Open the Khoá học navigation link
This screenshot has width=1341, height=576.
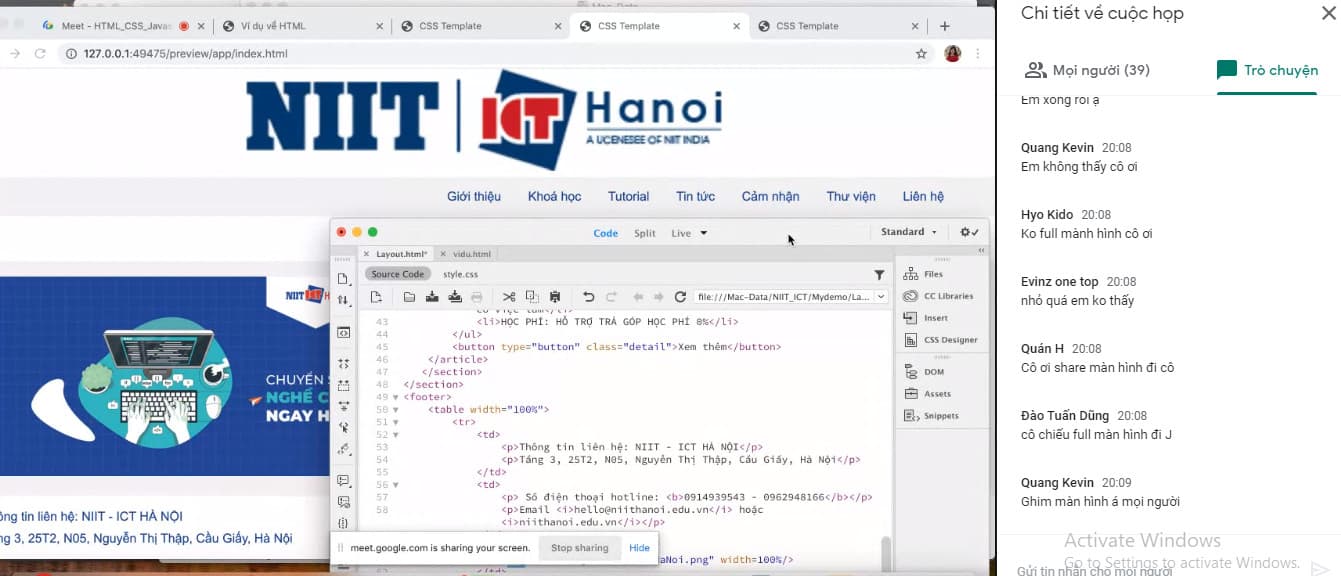[554, 197]
